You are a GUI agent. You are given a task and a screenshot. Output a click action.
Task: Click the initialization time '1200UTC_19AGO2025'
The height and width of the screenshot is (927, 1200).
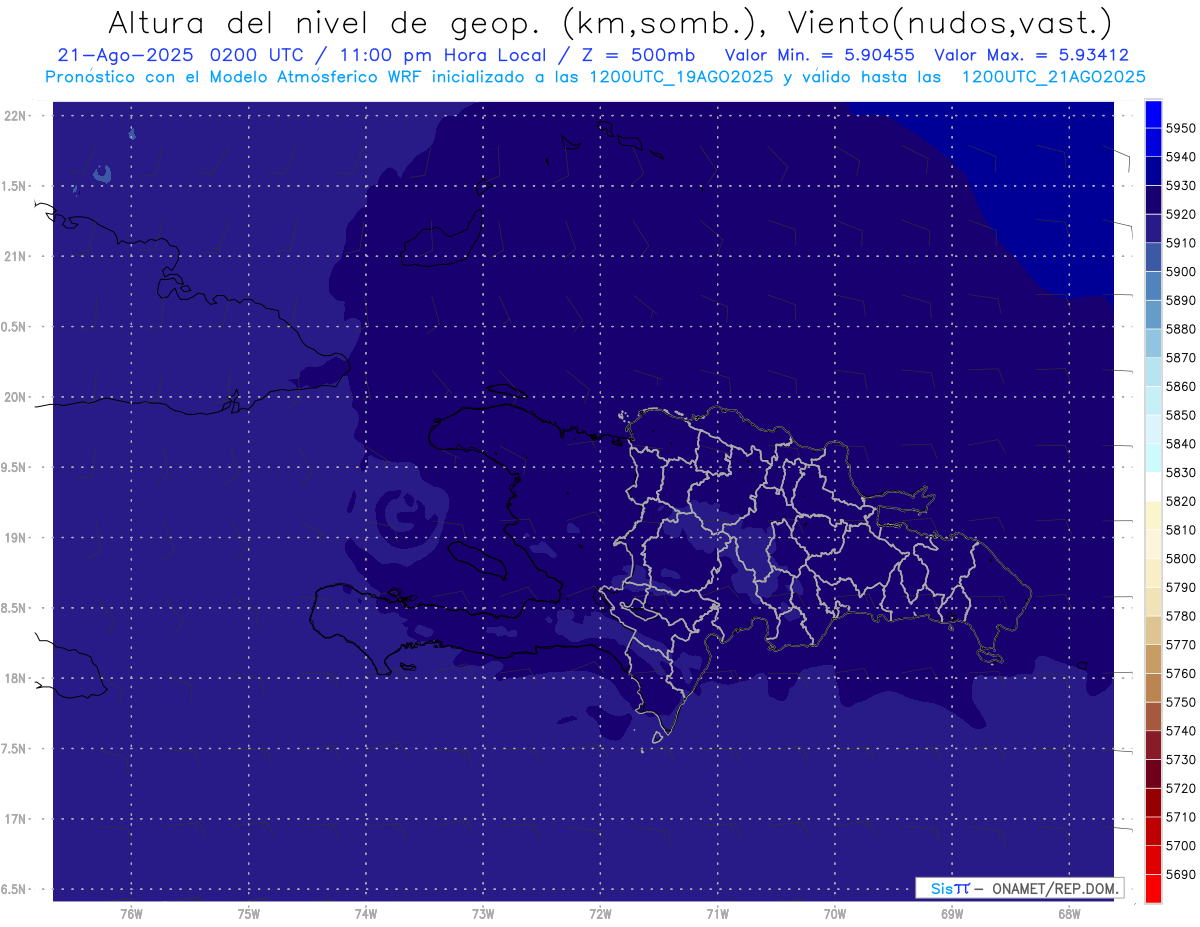680,76
